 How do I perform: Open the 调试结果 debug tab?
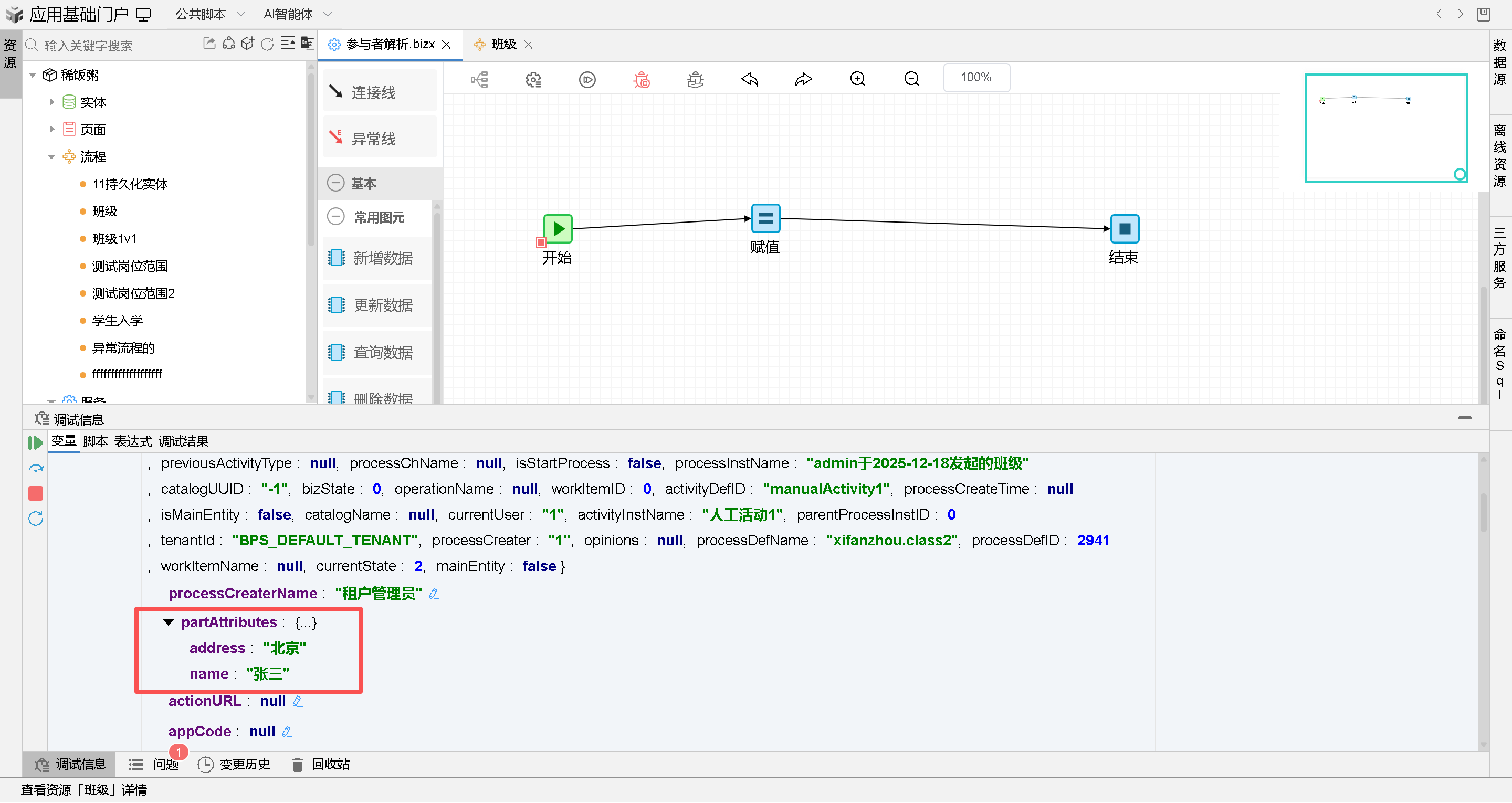click(x=184, y=441)
